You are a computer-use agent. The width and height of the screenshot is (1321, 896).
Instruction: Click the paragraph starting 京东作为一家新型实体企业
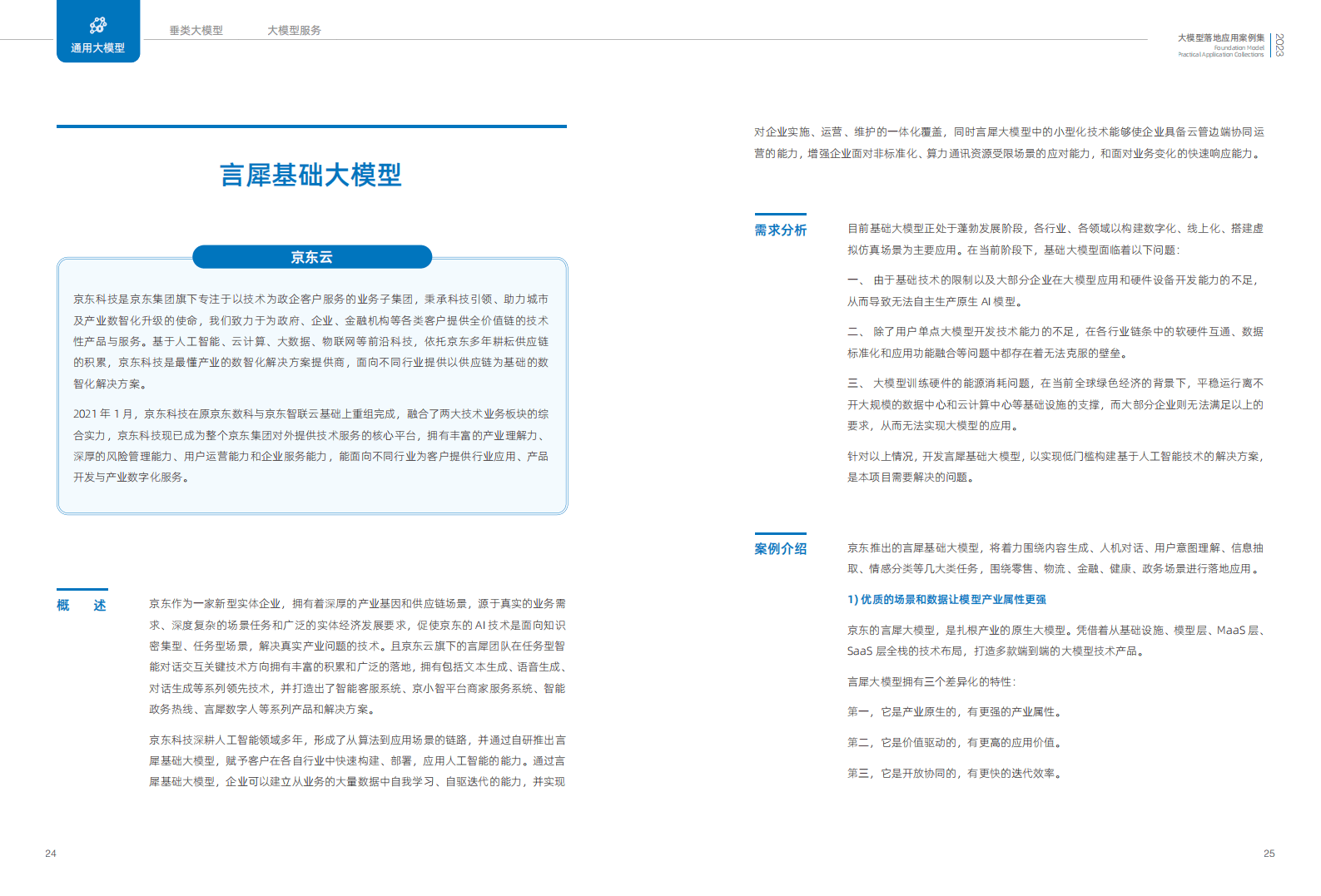tap(357, 656)
